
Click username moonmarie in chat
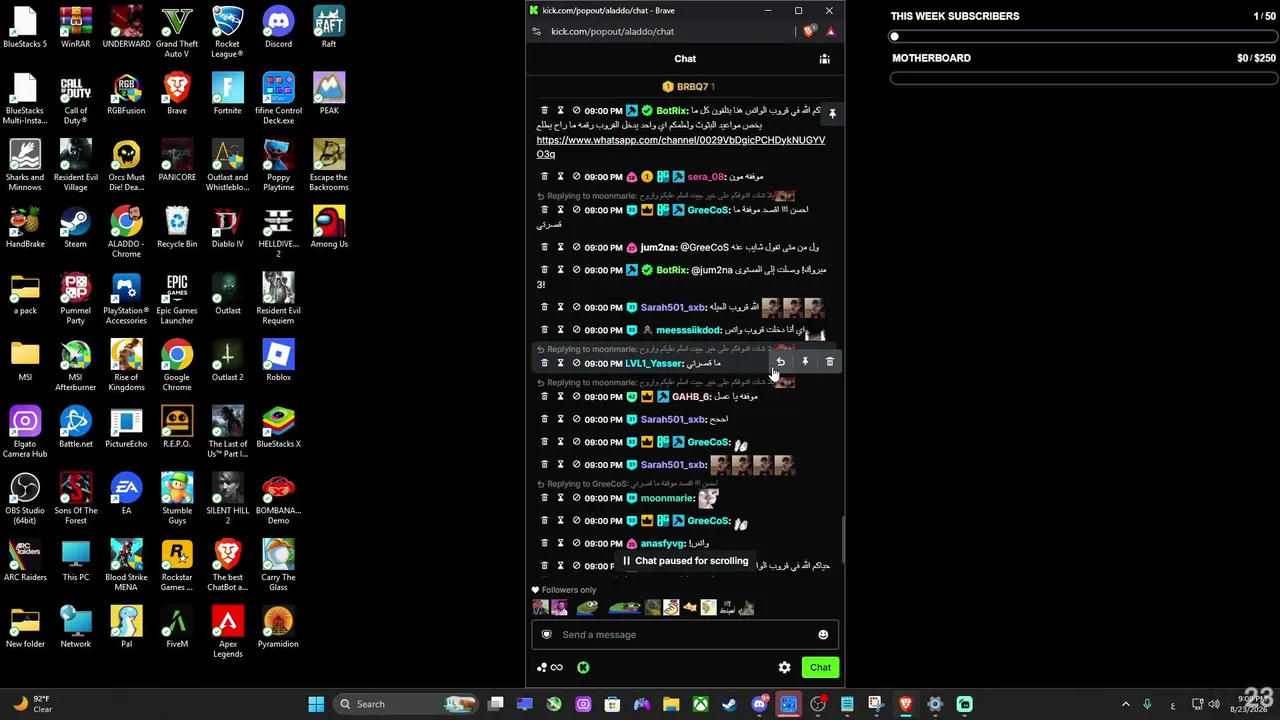667,498
